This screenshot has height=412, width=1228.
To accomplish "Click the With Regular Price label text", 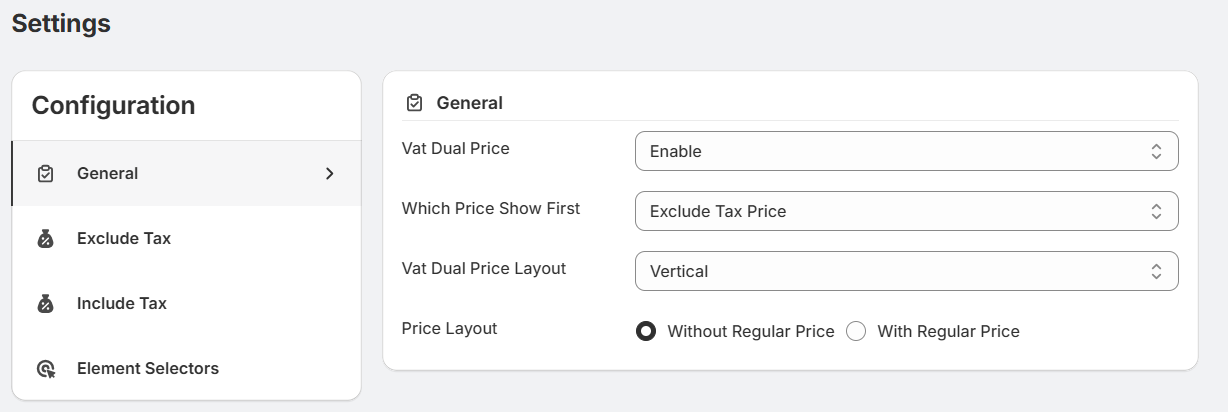I will tap(948, 331).
